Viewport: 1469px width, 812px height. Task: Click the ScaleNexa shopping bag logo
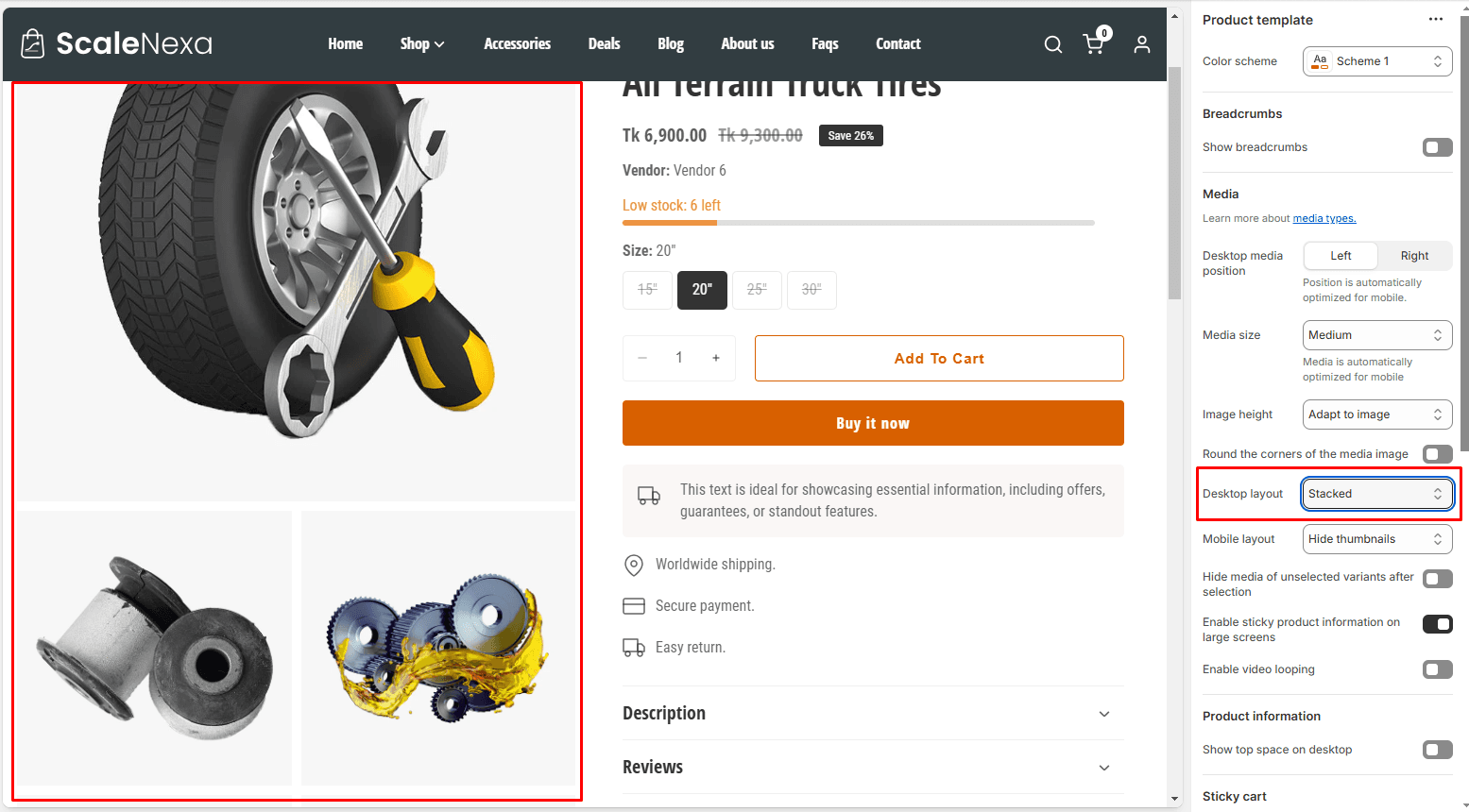[x=33, y=43]
